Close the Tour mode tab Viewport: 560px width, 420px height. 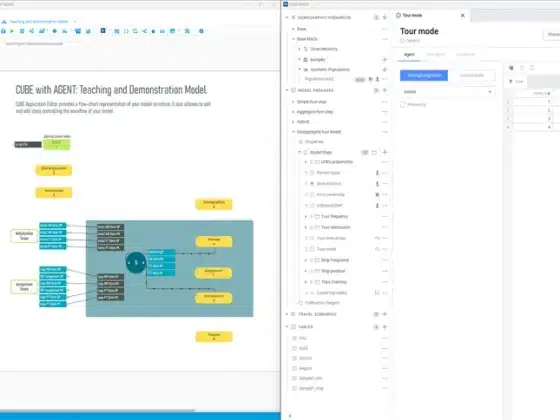(462, 15)
